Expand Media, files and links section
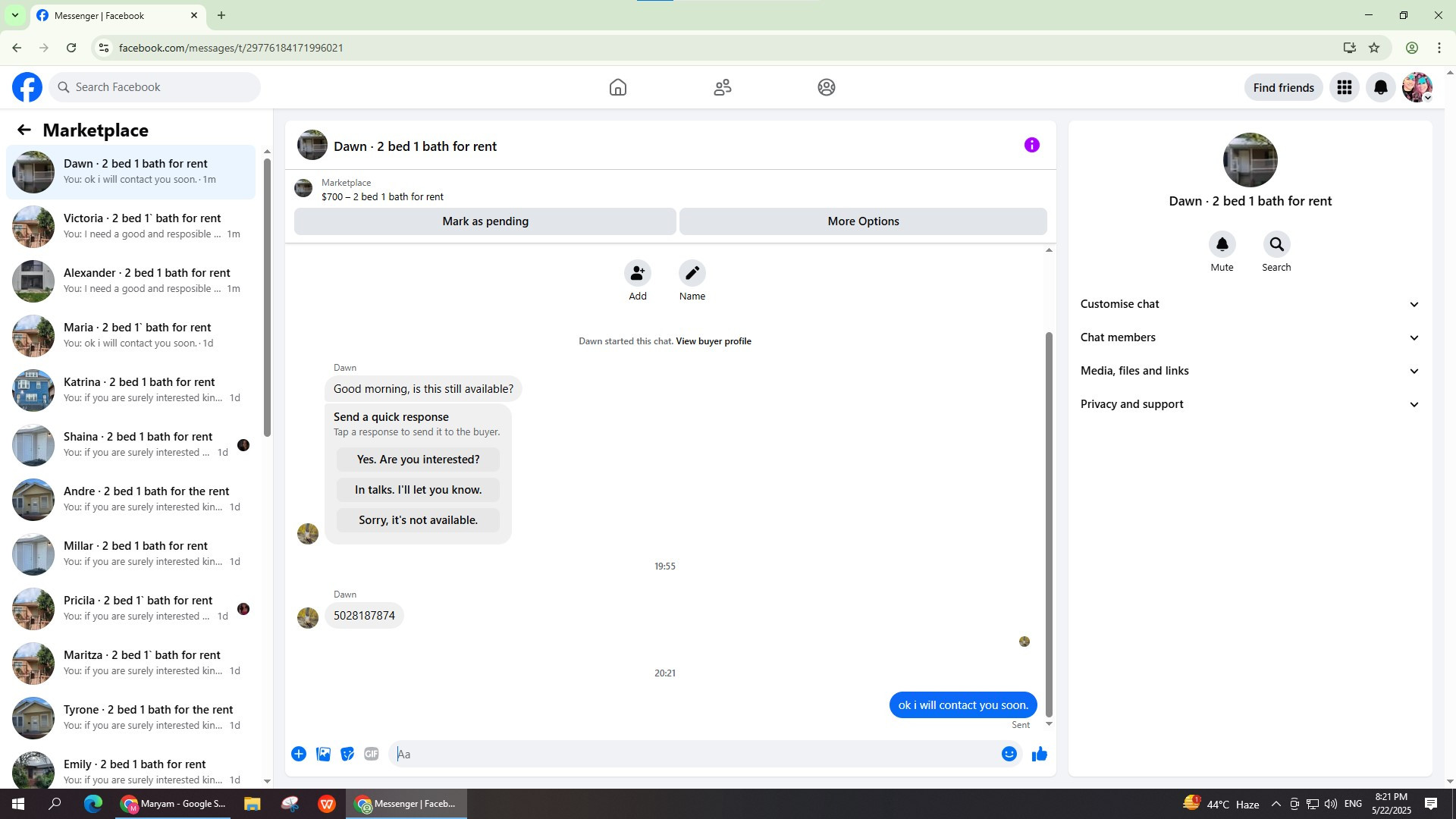Image resolution: width=1456 pixels, height=819 pixels. click(x=1250, y=371)
